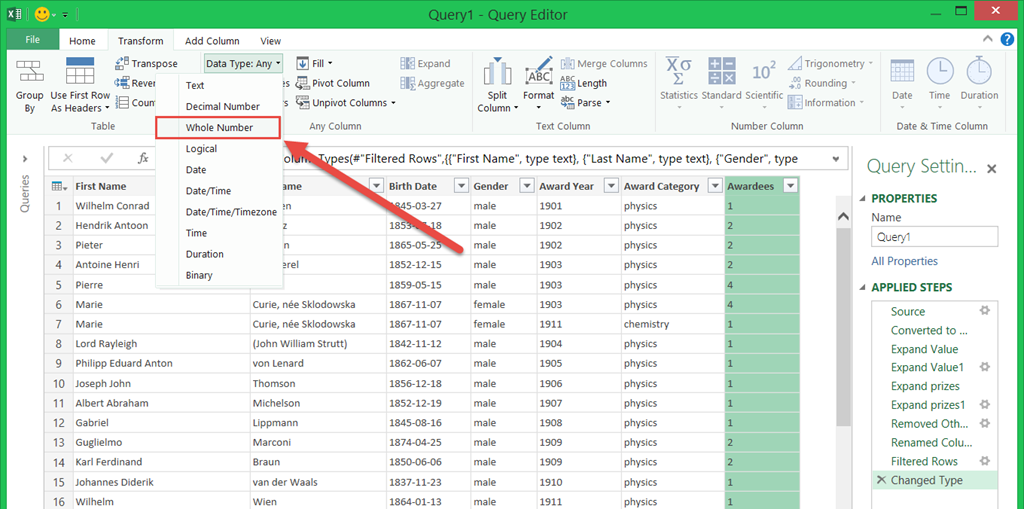Select the Filtered Rows applied step

pyautogui.click(x=924, y=461)
